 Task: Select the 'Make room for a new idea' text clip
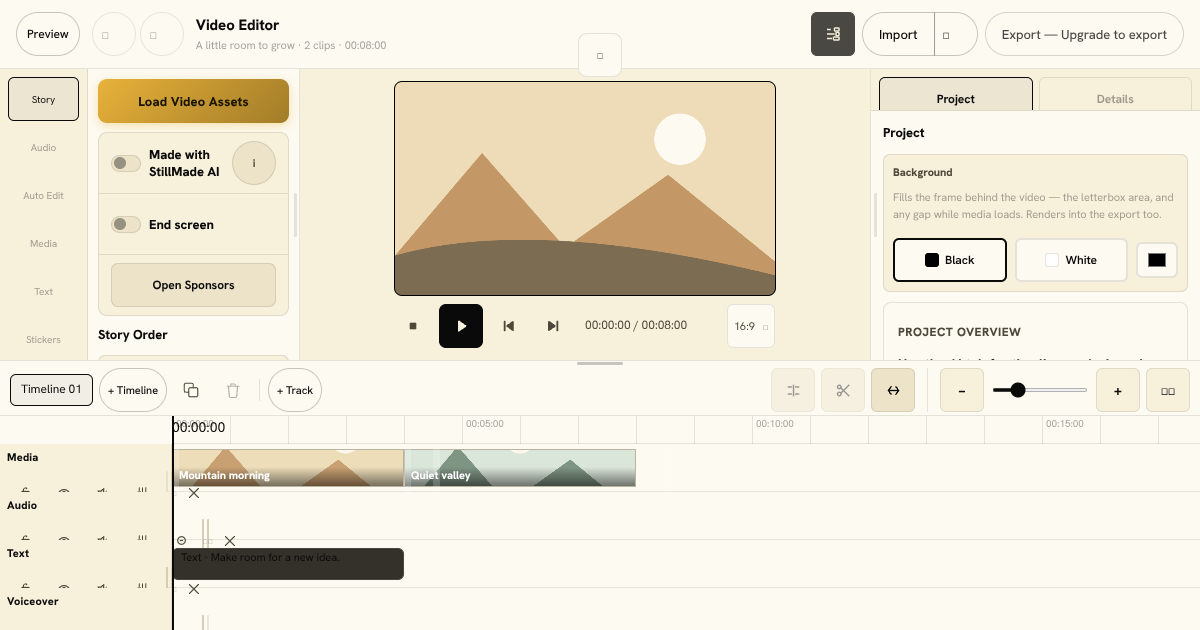tap(288, 564)
